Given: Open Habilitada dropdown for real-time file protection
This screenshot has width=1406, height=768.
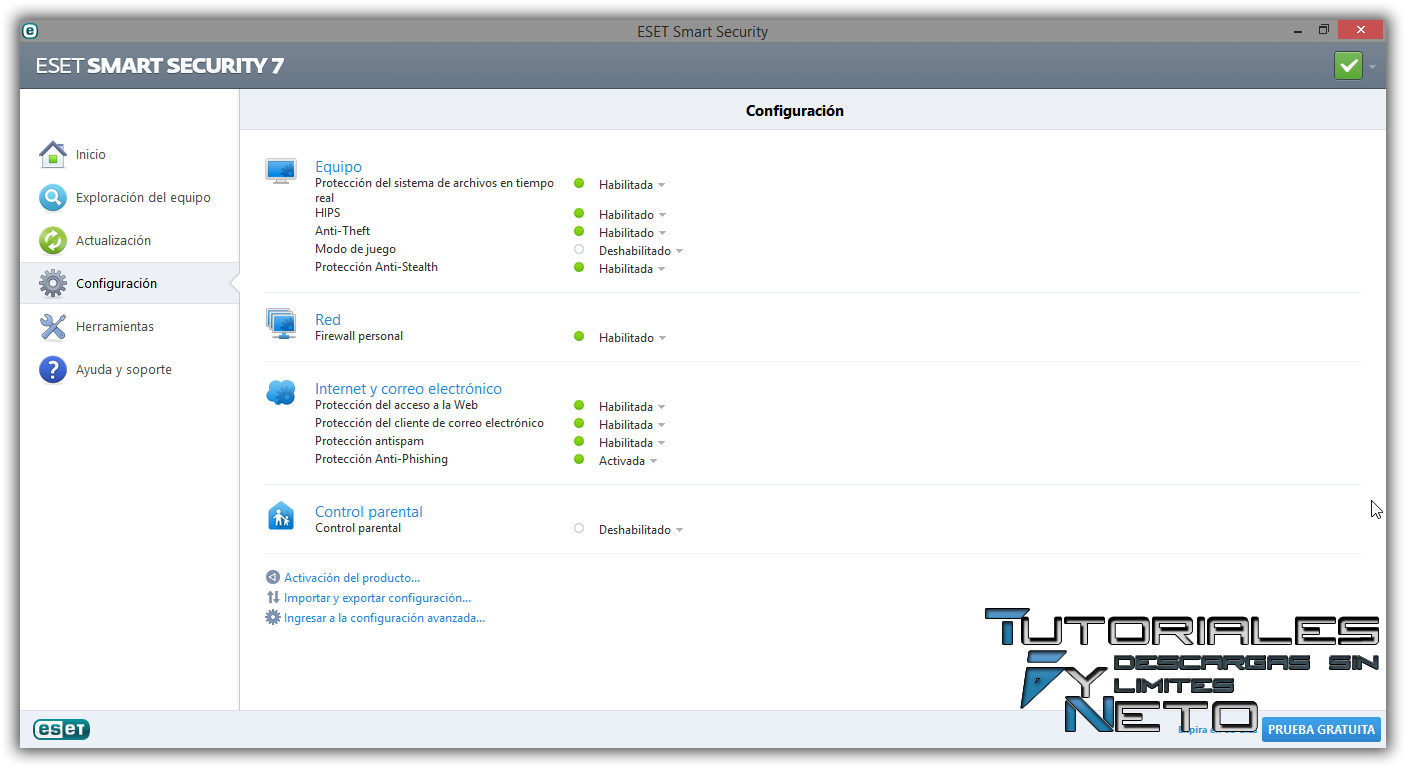Looking at the screenshot, I should click(x=632, y=185).
